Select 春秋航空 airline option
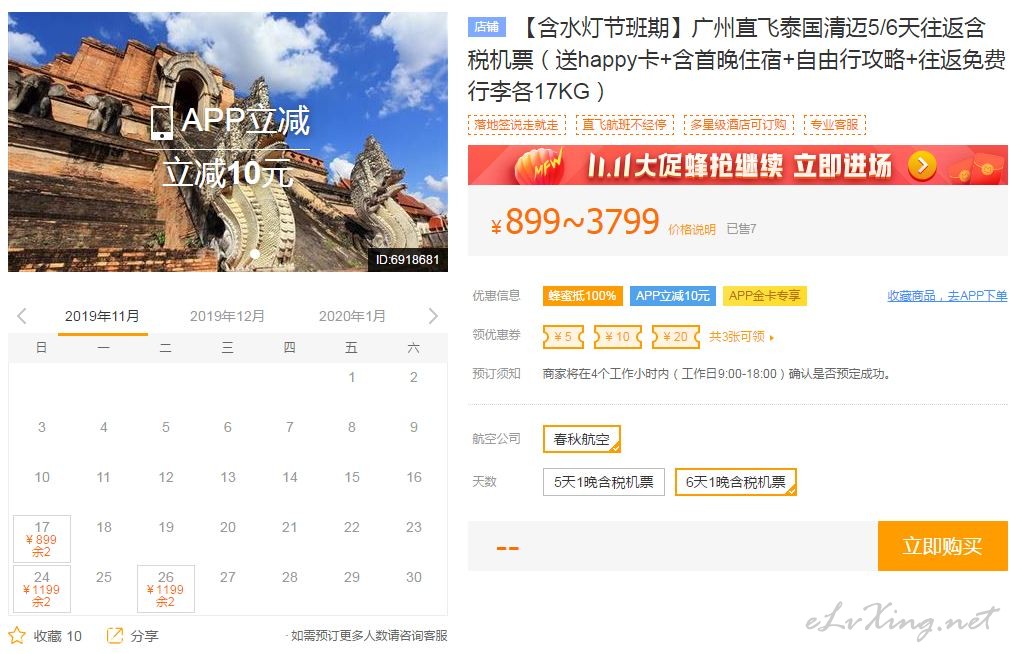The width and height of the screenshot is (1010, 654). (x=582, y=439)
